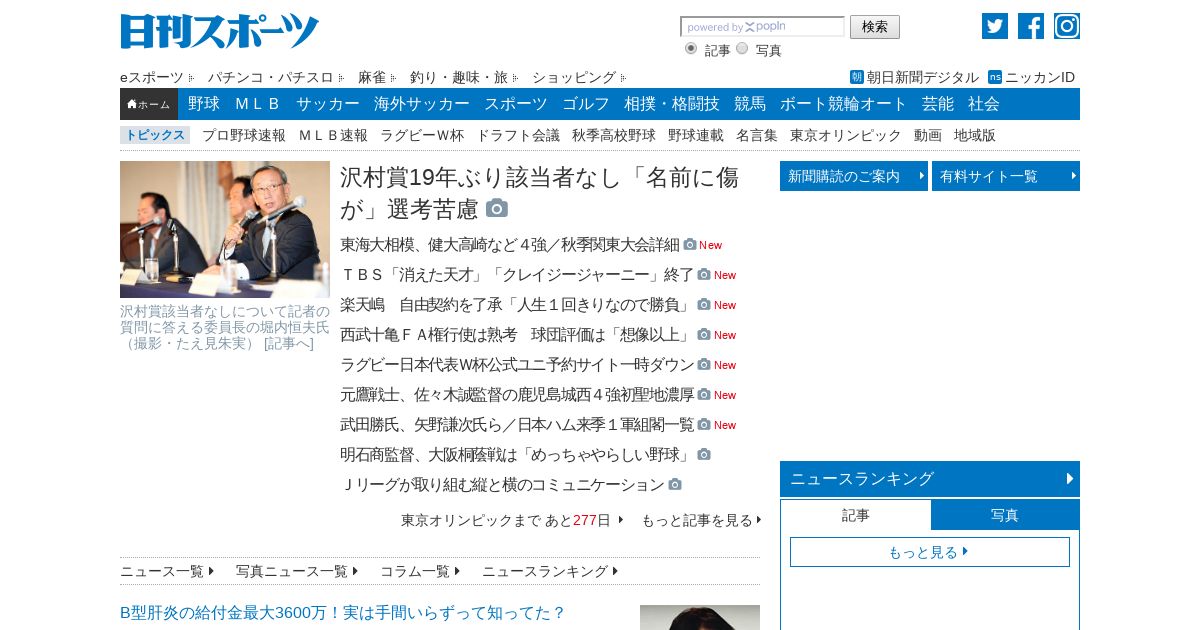Click camera icon beside 西武十亀 article

point(704,334)
